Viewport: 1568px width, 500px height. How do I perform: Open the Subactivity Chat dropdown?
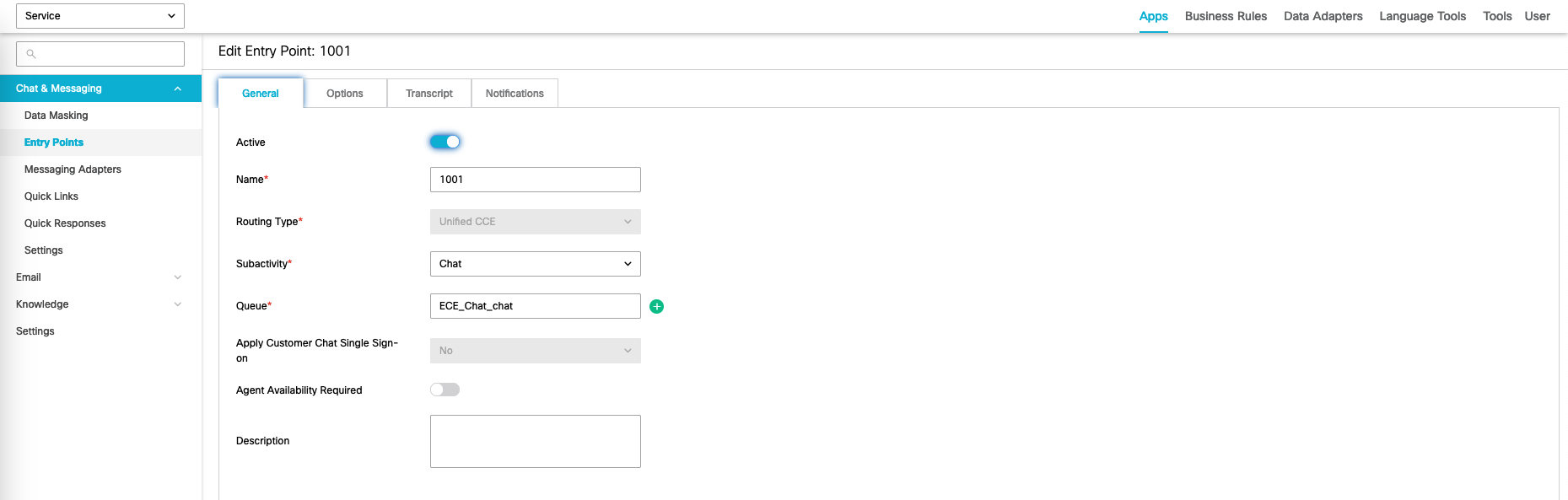535,264
